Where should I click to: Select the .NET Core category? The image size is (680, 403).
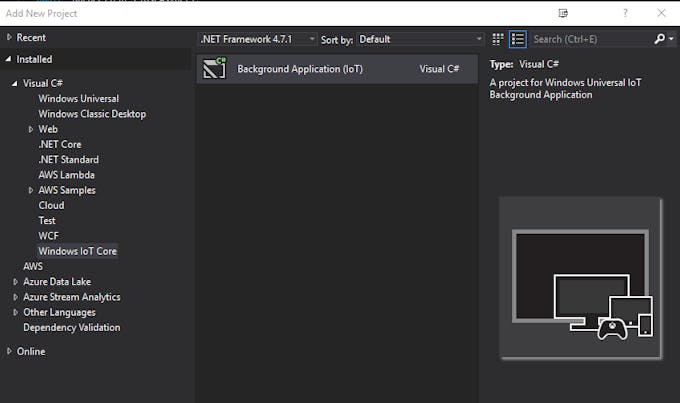60,144
